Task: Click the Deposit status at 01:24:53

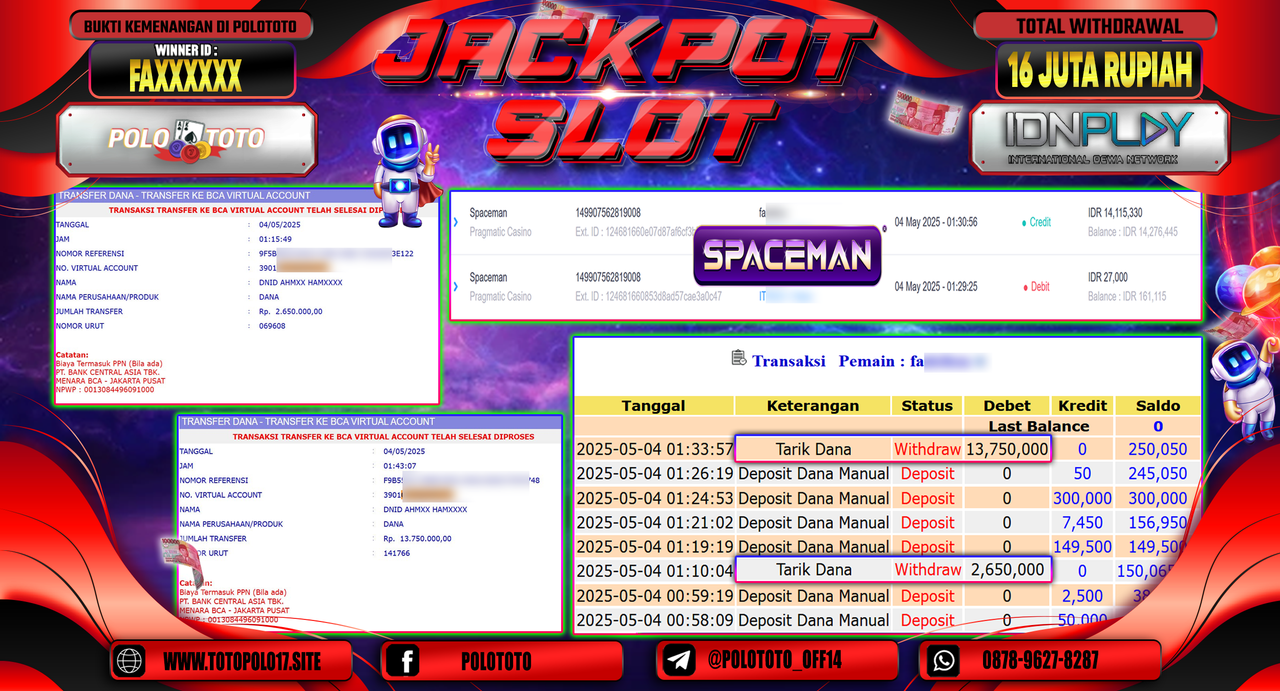Action: pos(927,498)
